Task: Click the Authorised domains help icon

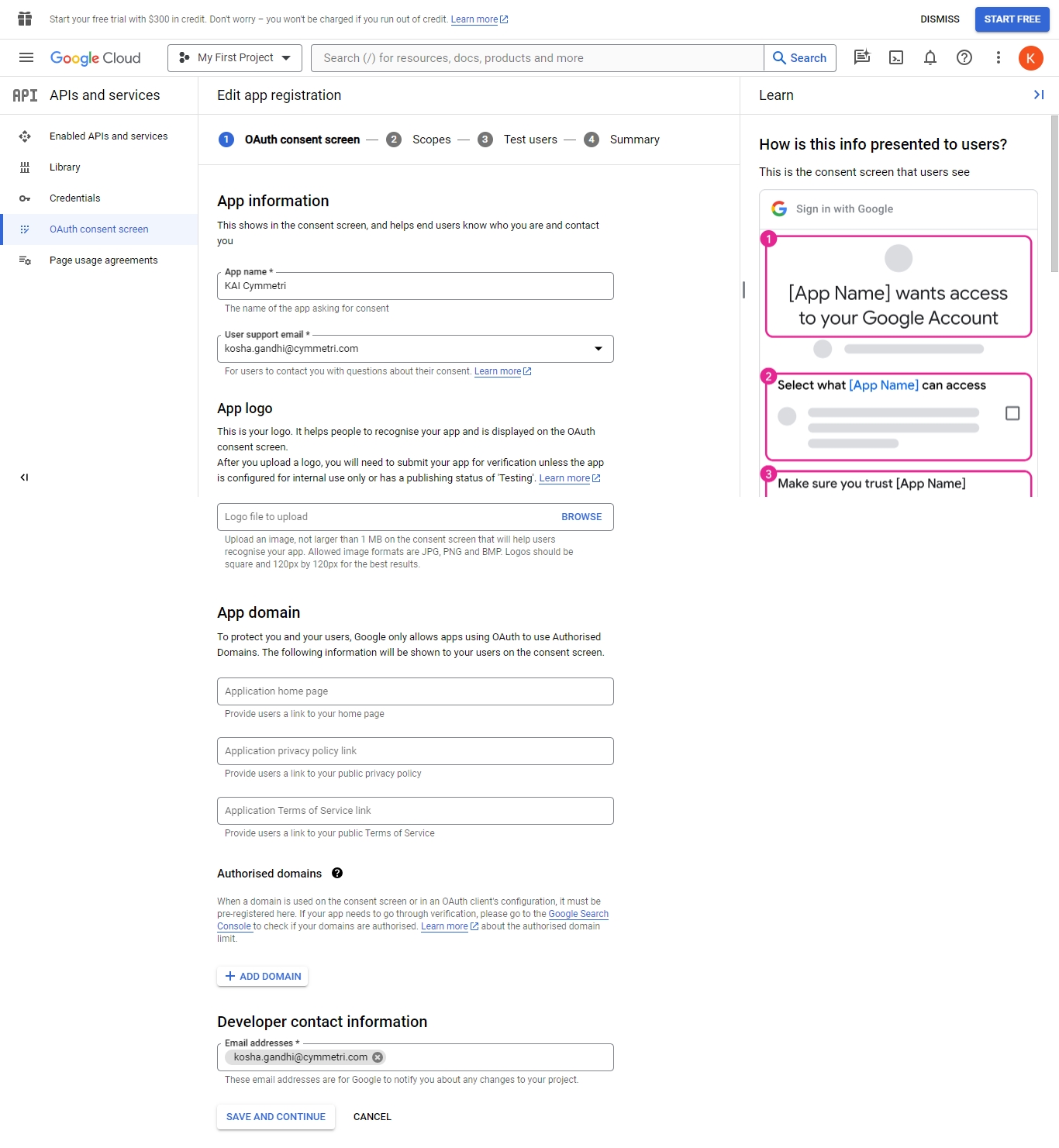Action: tap(337, 873)
